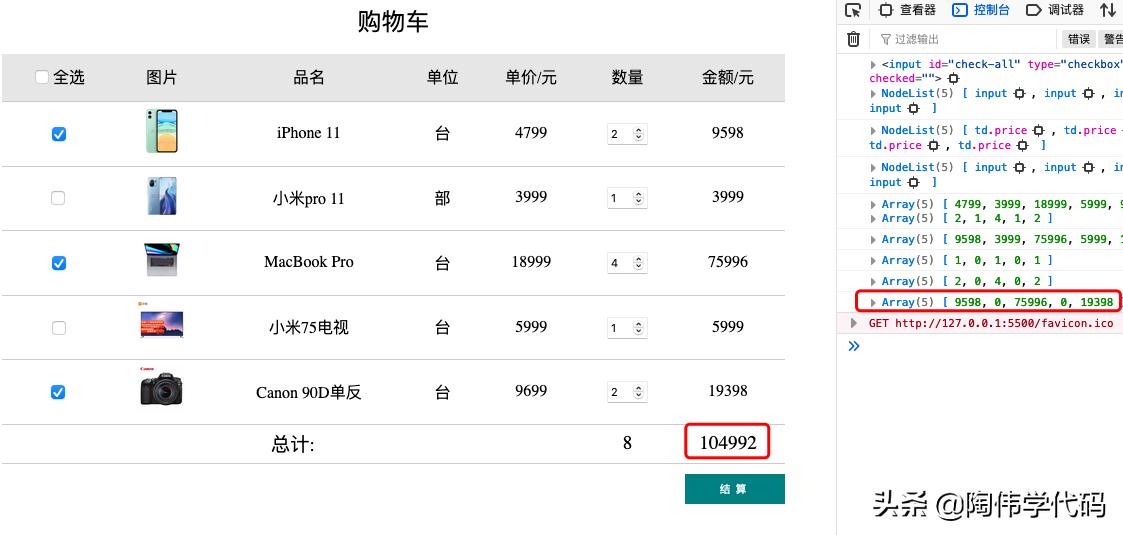Click the grand total 104992
This screenshot has height=535, width=1123.
(x=728, y=443)
